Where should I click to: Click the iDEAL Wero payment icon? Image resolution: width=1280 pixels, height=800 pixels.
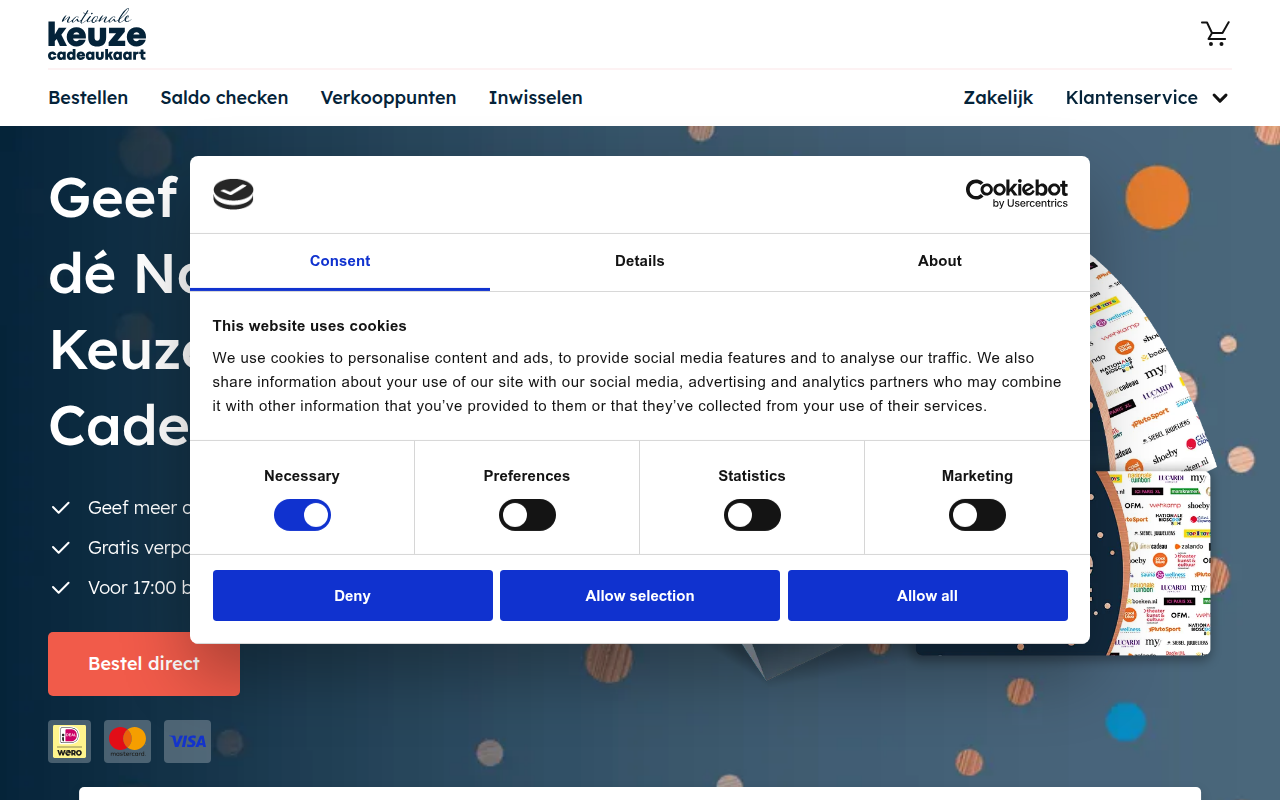[x=69, y=741]
